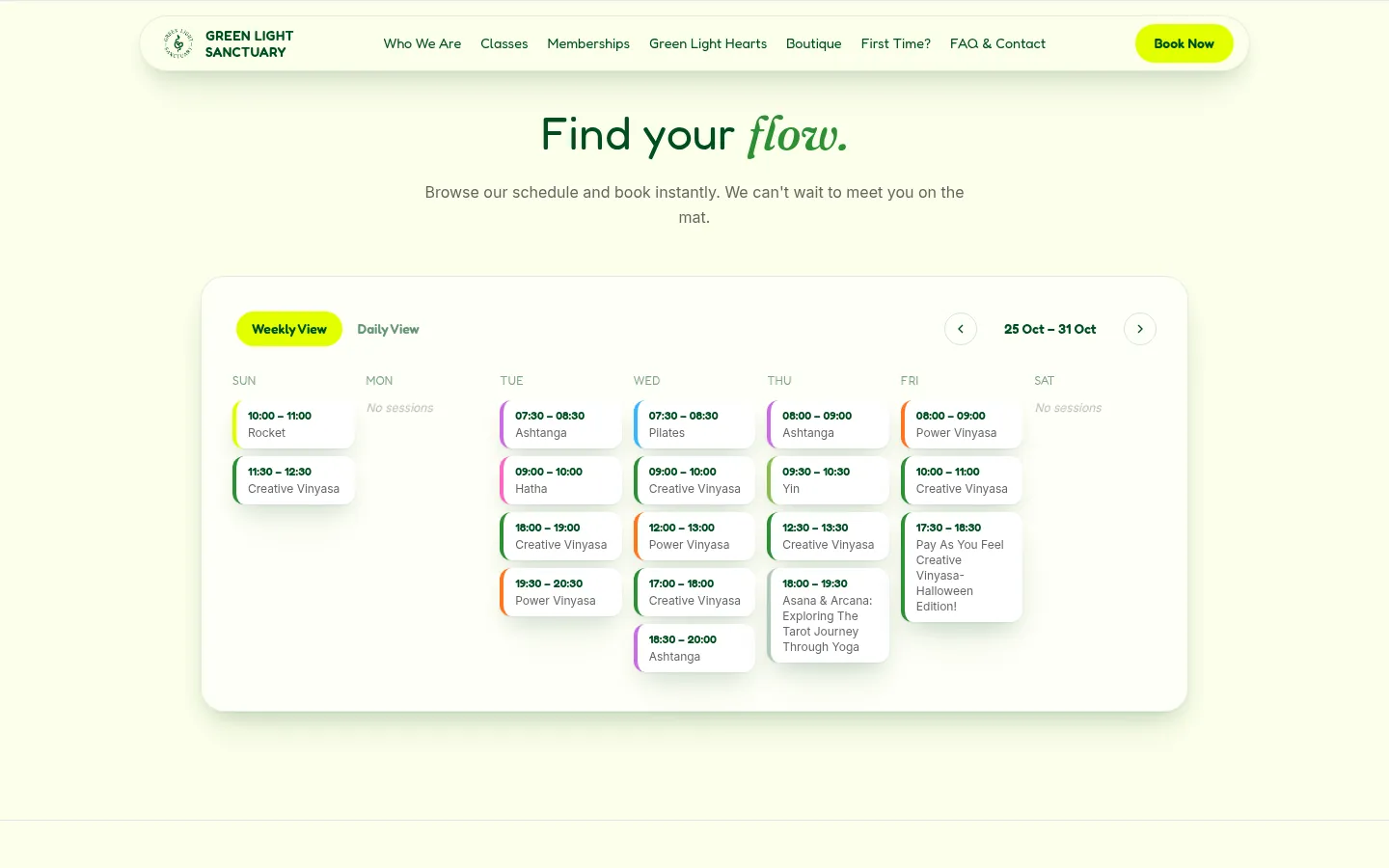This screenshot has width=1389, height=868.
Task: Select Tuesday 09:00 Hatha class
Action: click(560, 480)
